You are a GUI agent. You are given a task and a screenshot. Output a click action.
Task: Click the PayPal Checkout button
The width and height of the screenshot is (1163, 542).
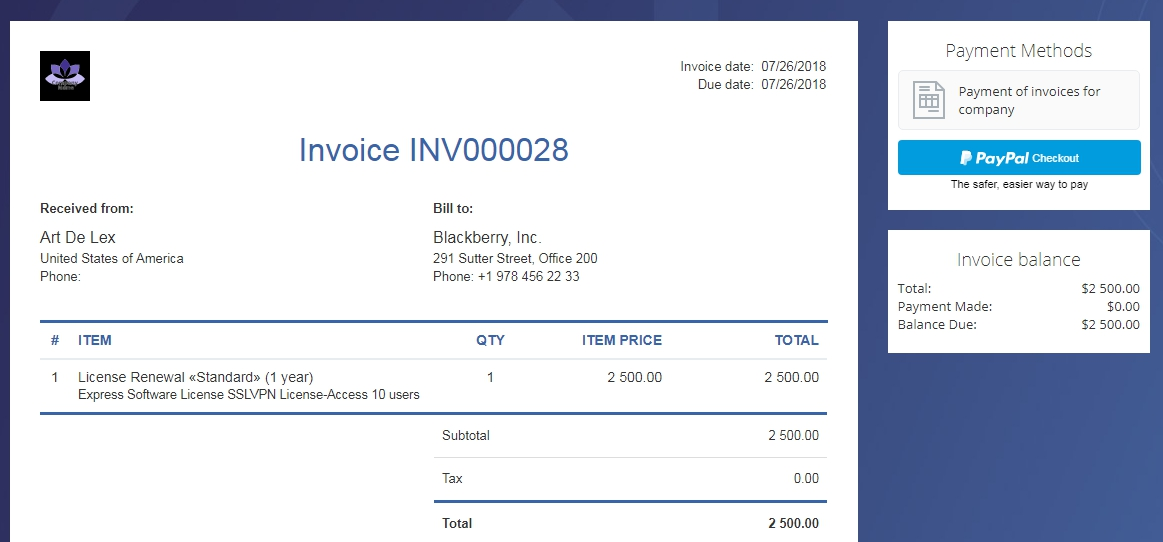(x=1018, y=157)
